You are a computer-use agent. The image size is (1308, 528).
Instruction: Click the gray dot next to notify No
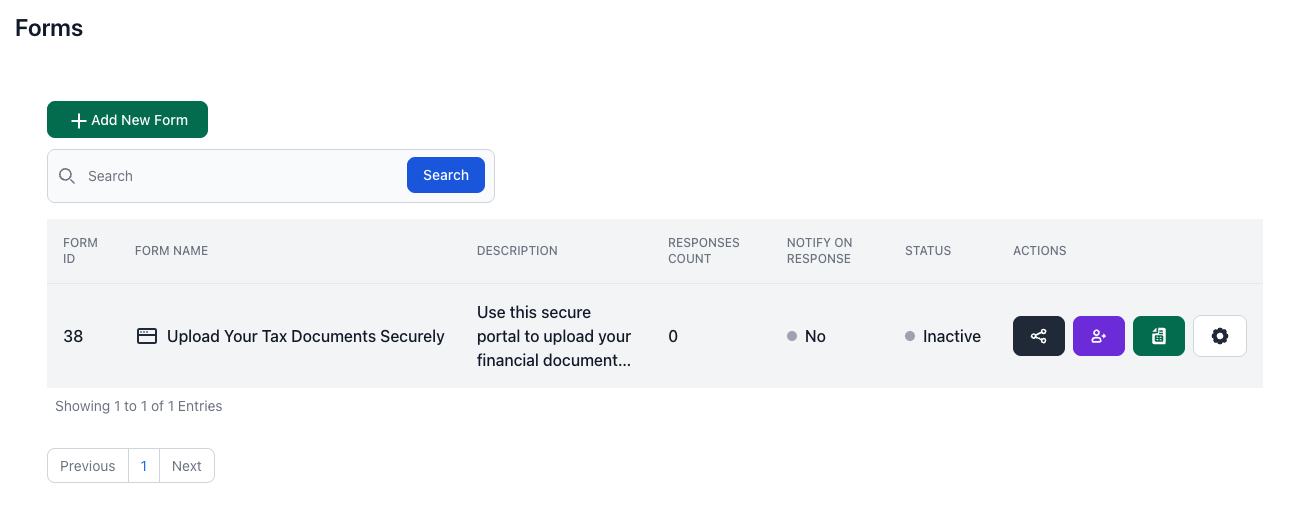click(x=792, y=336)
